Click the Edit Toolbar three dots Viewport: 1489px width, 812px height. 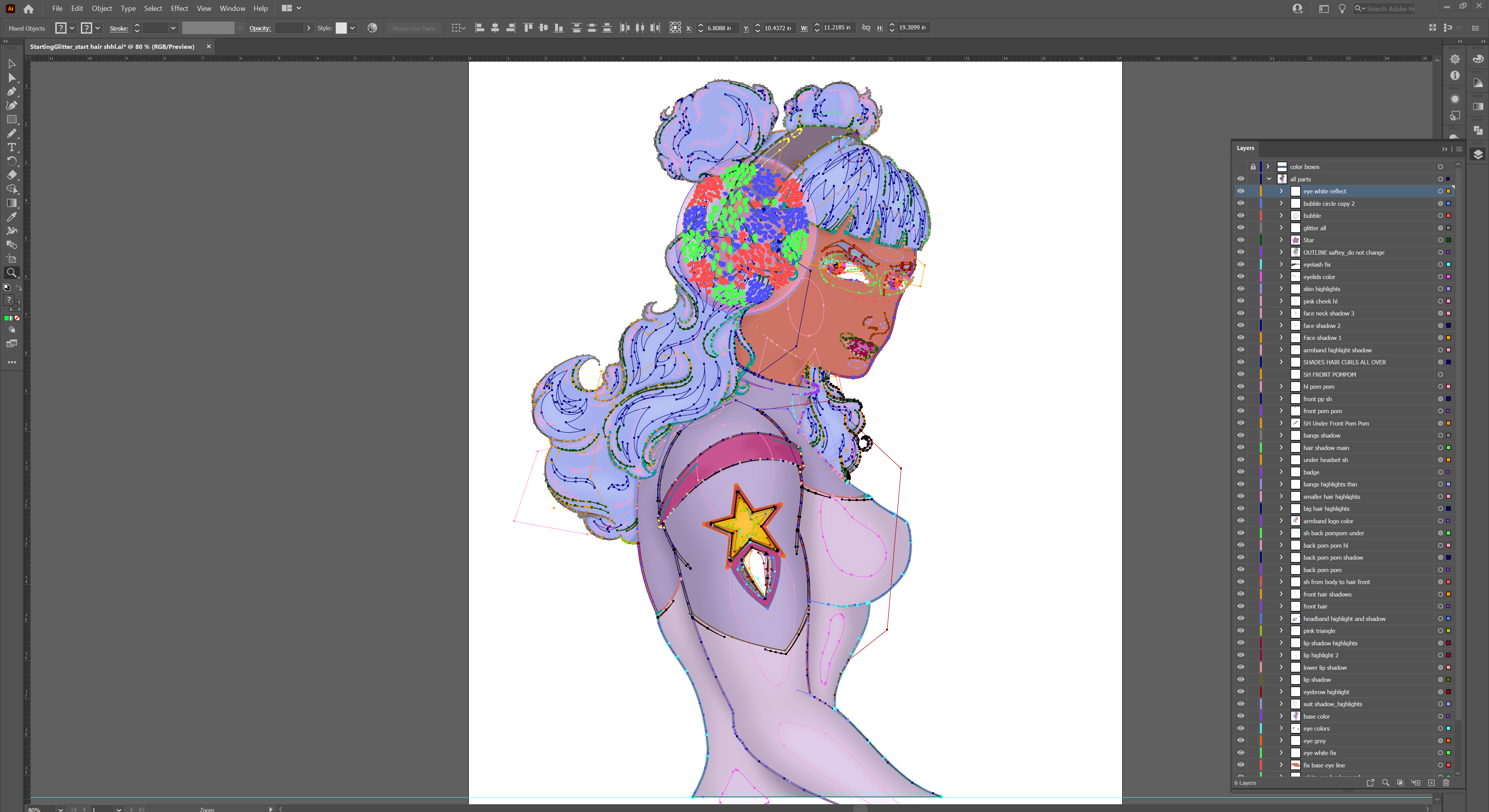[x=12, y=362]
